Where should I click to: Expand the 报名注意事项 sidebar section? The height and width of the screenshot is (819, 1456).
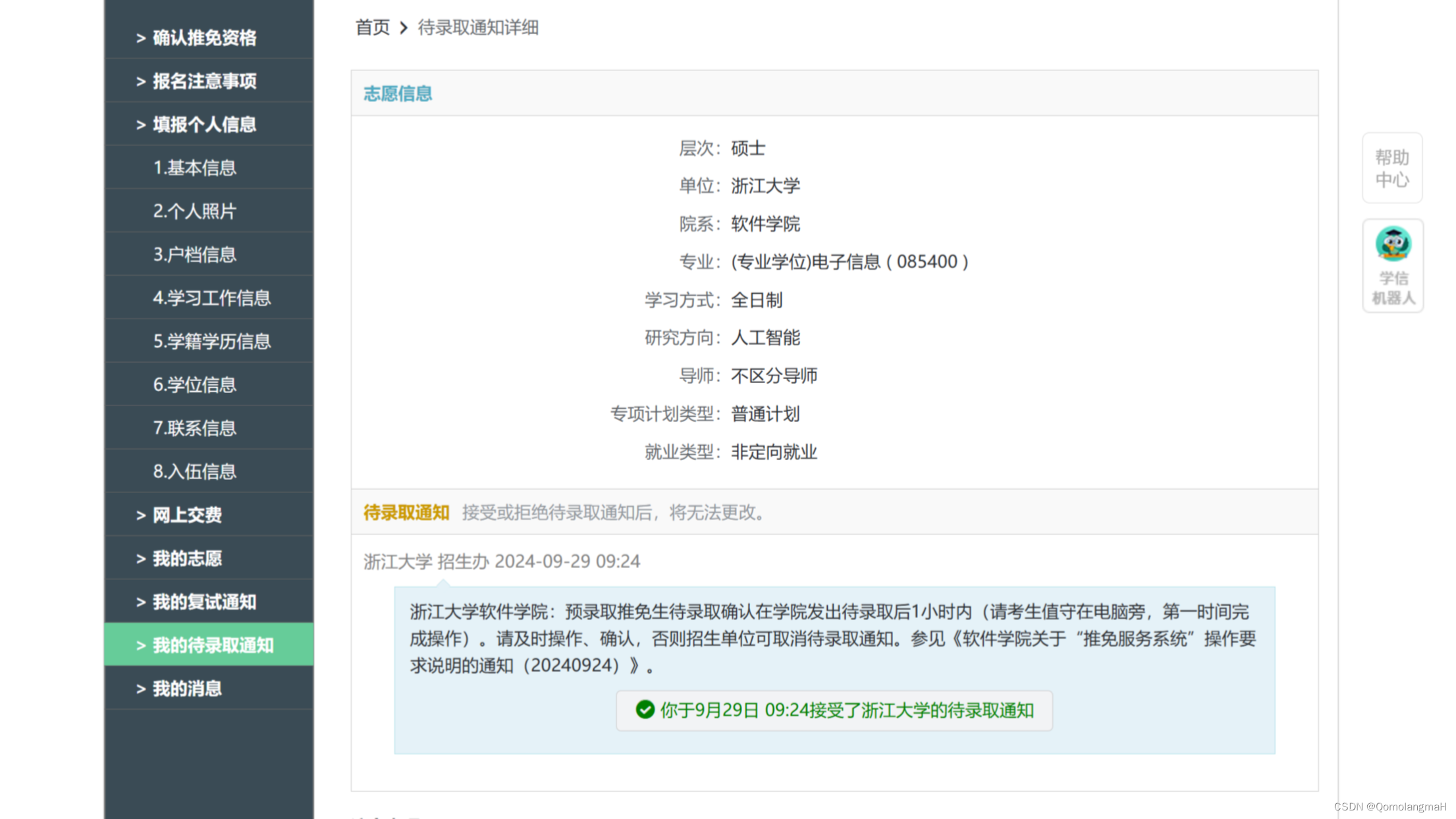(x=209, y=81)
